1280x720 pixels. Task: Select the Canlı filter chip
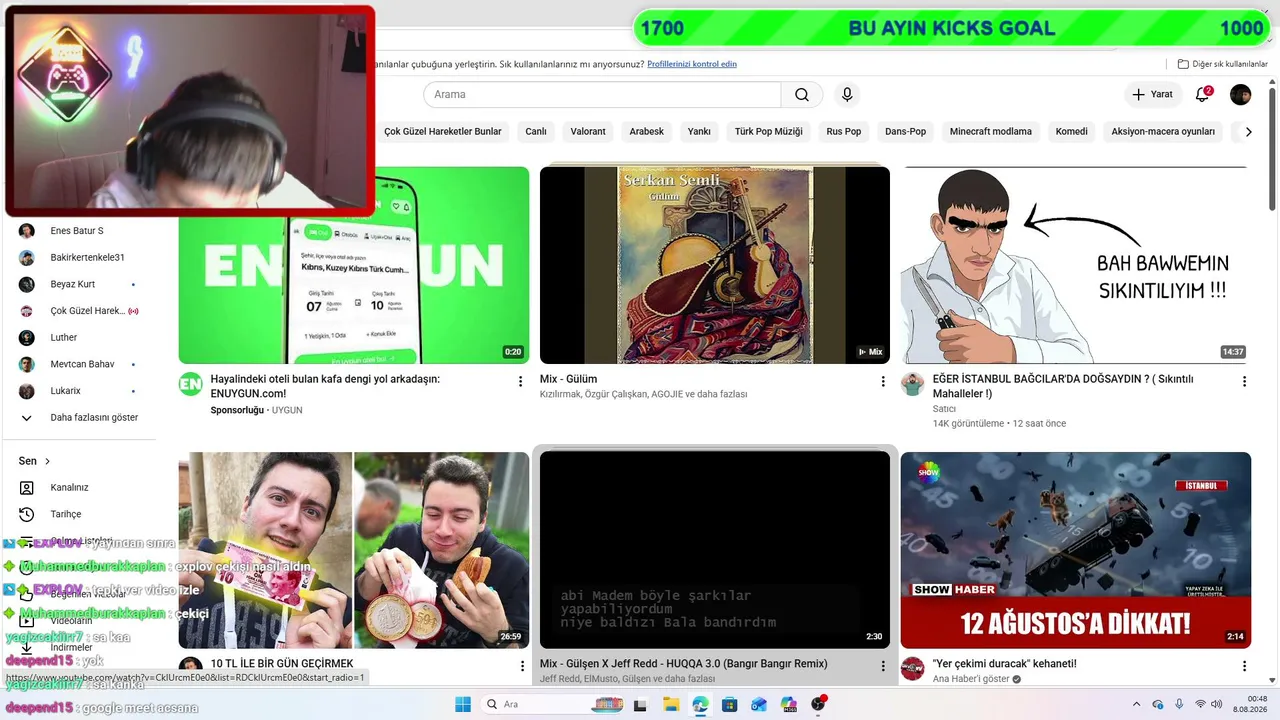point(536,131)
